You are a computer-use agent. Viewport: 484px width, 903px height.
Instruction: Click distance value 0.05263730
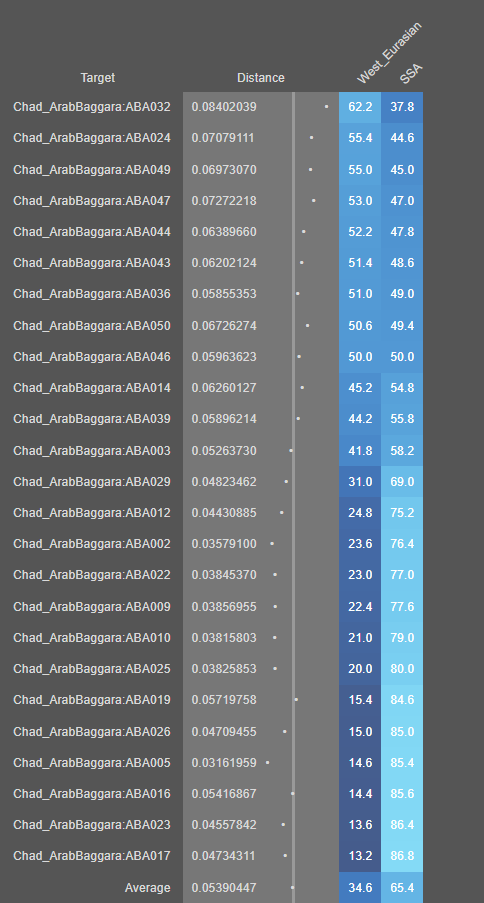point(224,450)
